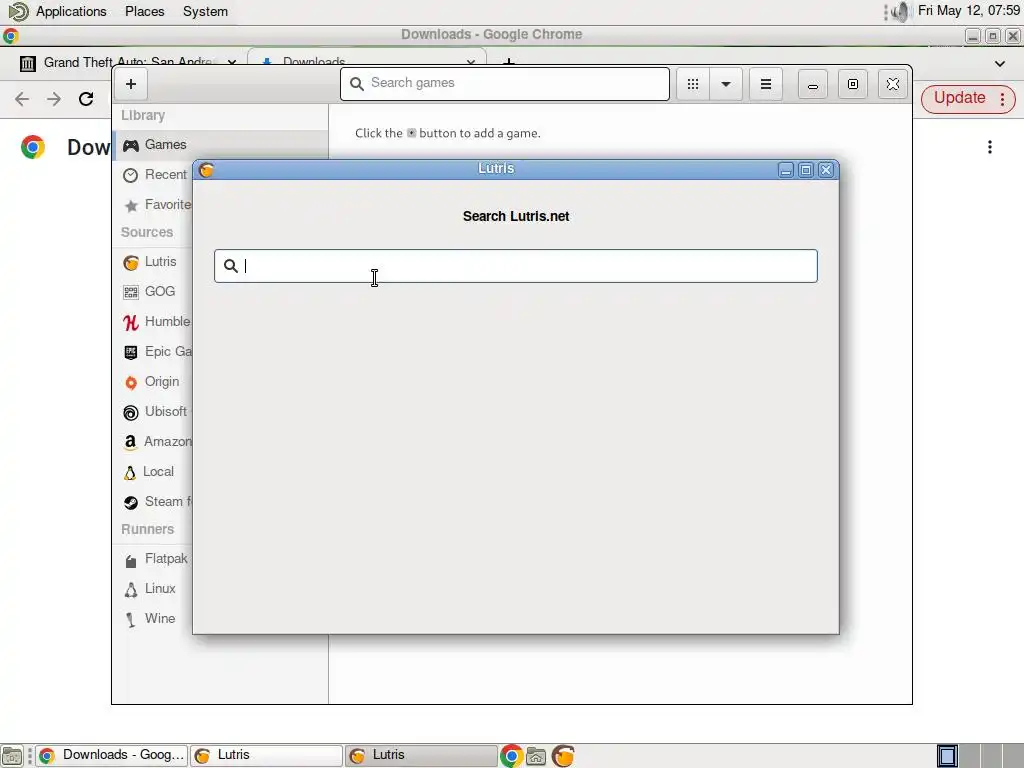Open Chrome tab search chevron
1024x768 pixels.
click(x=1000, y=64)
